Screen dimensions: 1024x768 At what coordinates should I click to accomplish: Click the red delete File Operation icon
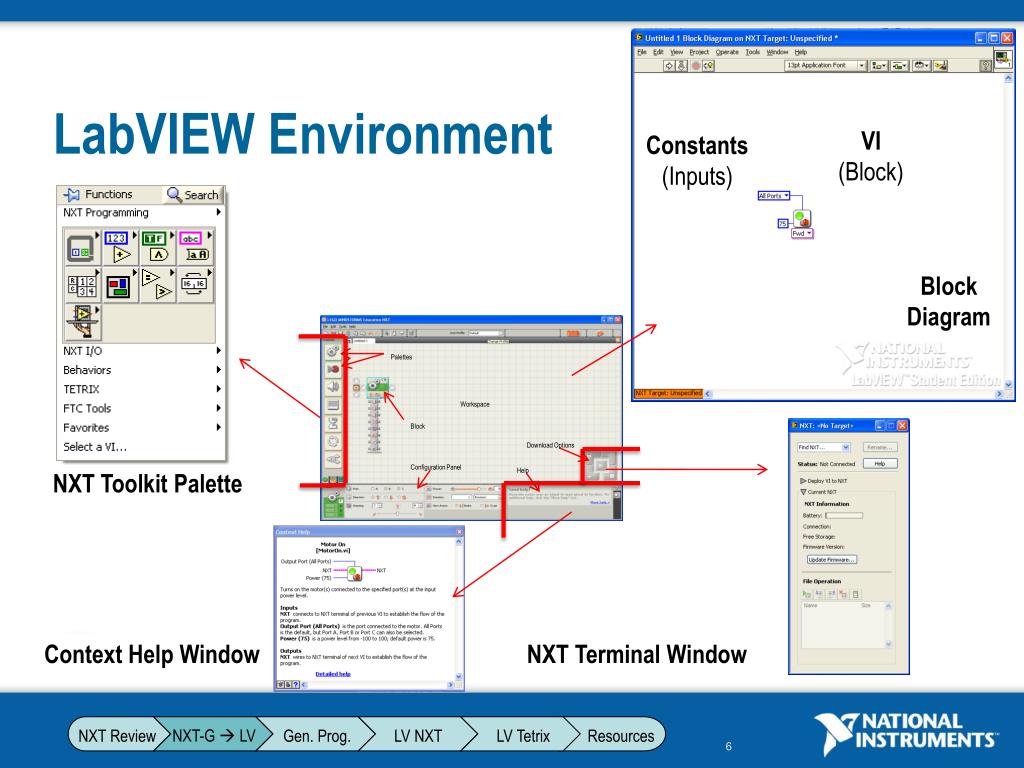click(x=843, y=594)
